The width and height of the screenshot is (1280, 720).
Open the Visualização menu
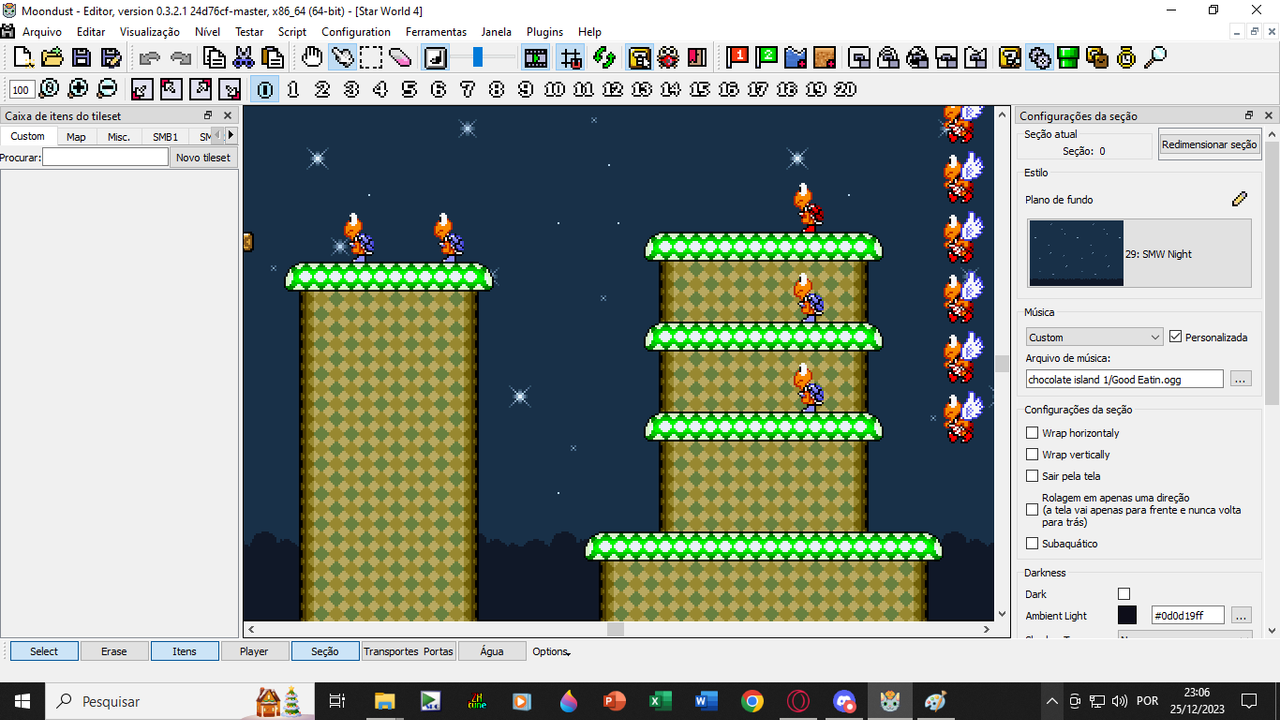150,32
